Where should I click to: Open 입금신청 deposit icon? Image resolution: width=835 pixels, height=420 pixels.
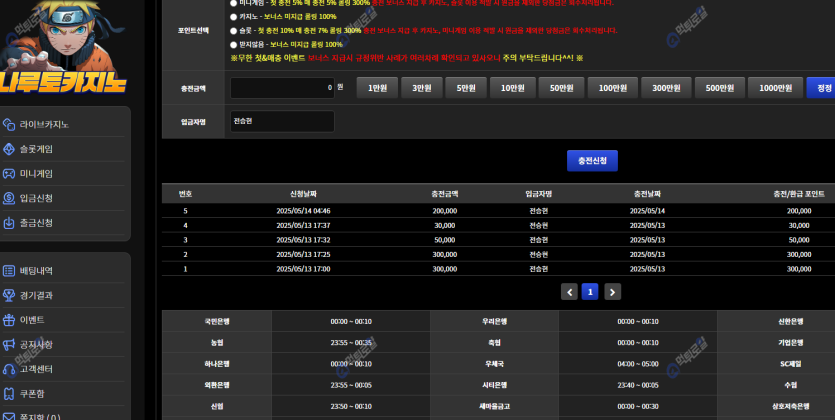point(9,198)
